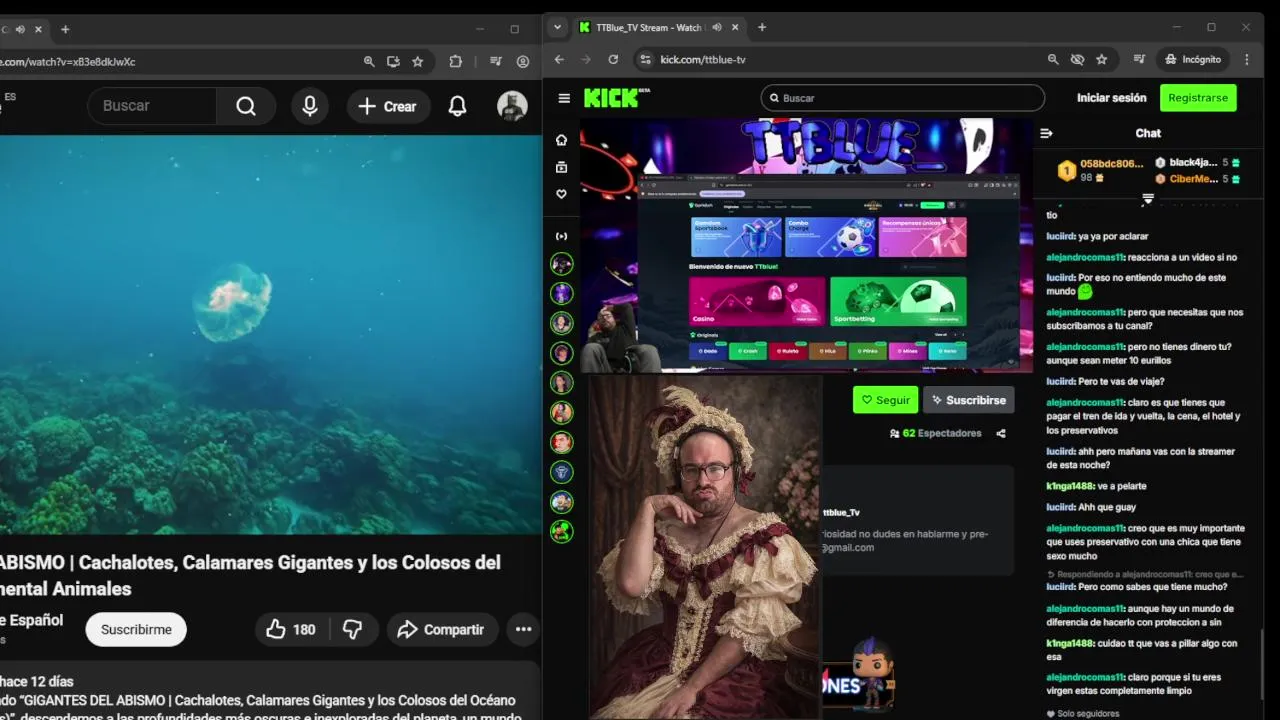Click the video title 'Cachalotes, Calamares Gigantes'
This screenshot has height=720, width=1280.
250,575
